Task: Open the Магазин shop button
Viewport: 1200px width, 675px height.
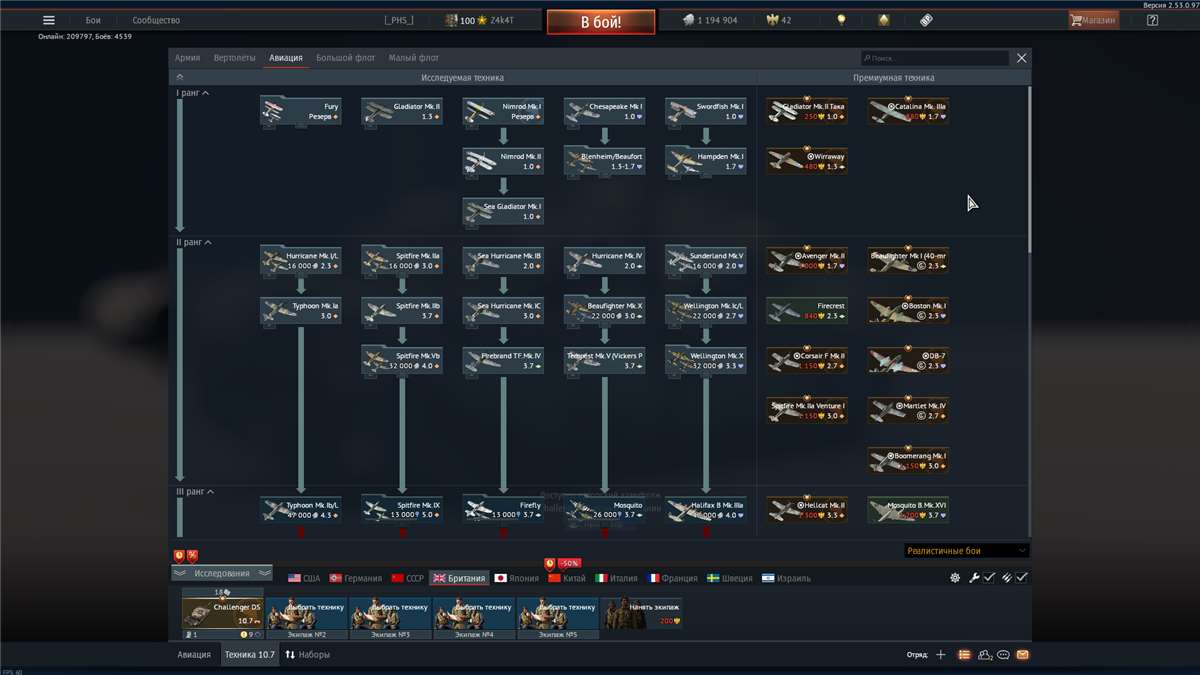Action: pyautogui.click(x=1093, y=20)
